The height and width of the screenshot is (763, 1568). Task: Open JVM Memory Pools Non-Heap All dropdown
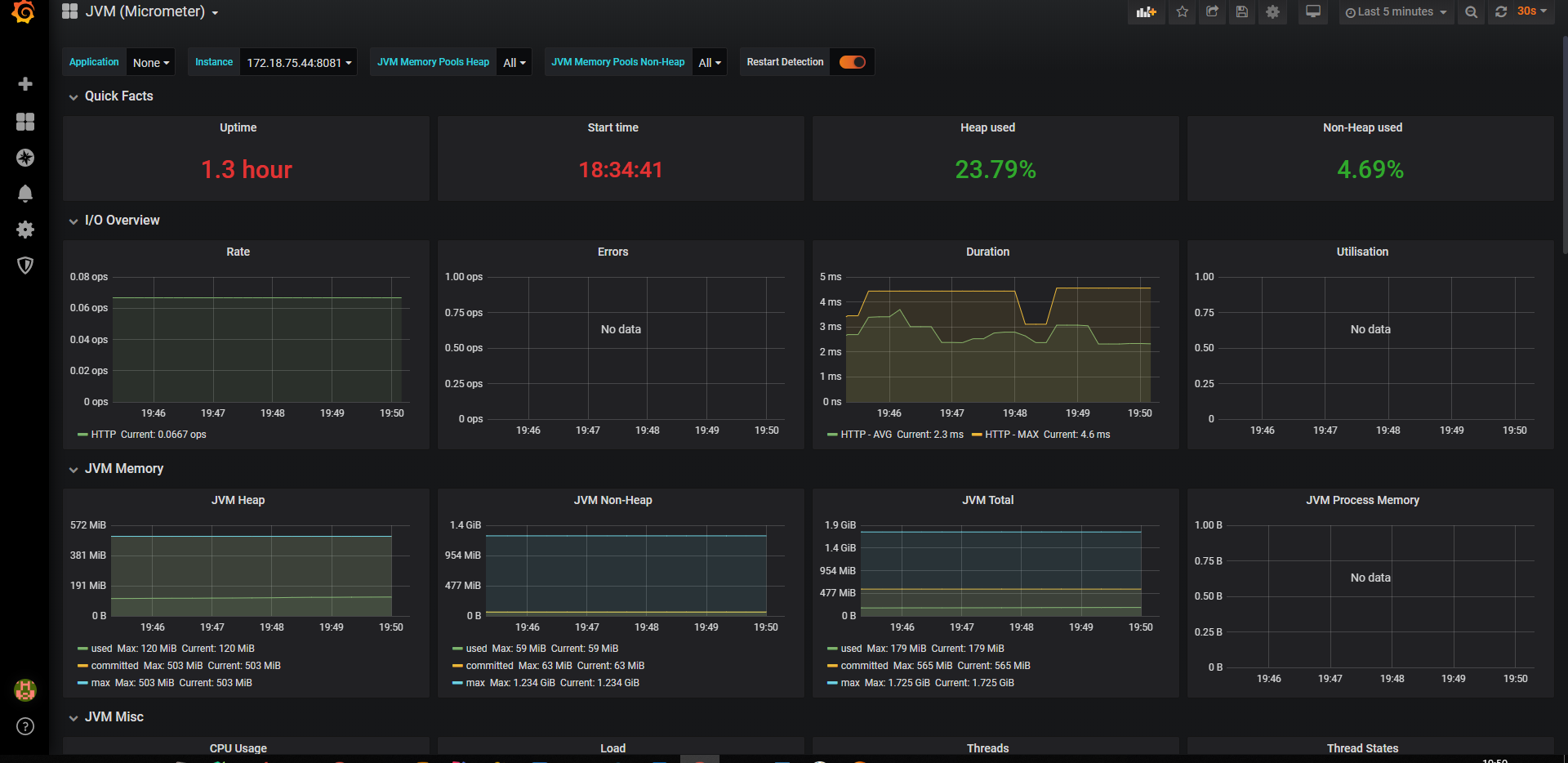pyautogui.click(x=710, y=62)
